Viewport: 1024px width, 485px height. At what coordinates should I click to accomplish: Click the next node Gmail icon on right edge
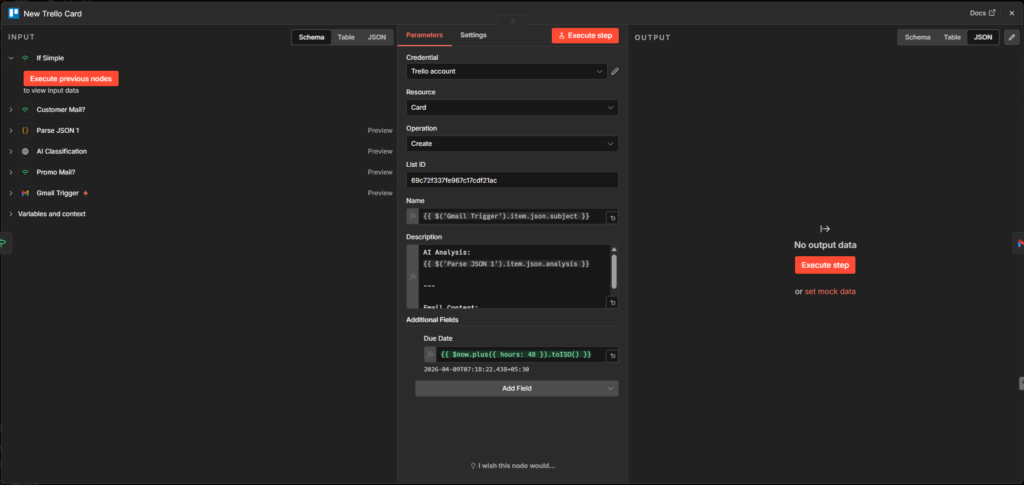(x=1019, y=243)
